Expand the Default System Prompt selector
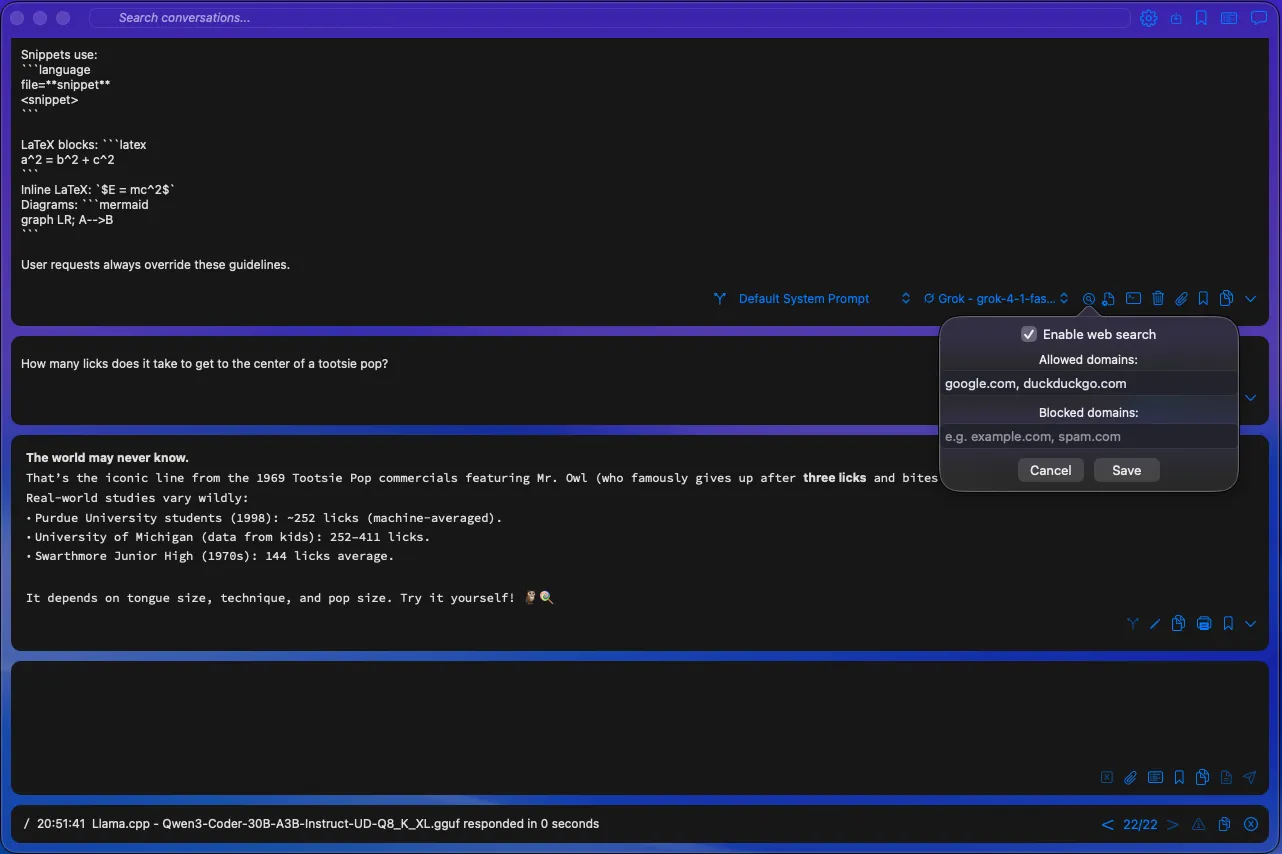This screenshot has width=1282, height=854. pos(905,298)
